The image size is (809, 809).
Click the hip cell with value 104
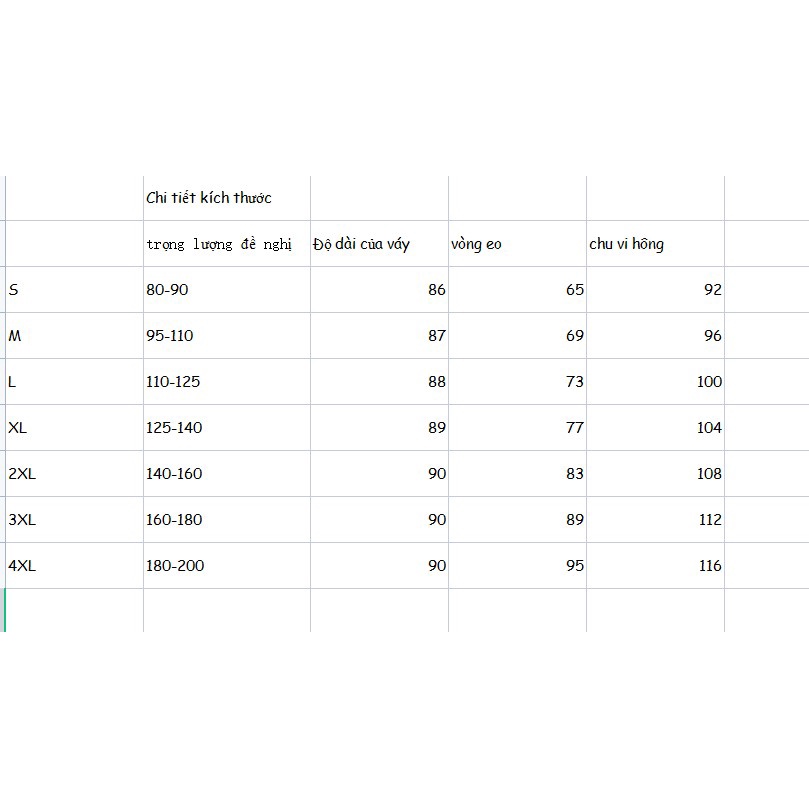point(656,427)
